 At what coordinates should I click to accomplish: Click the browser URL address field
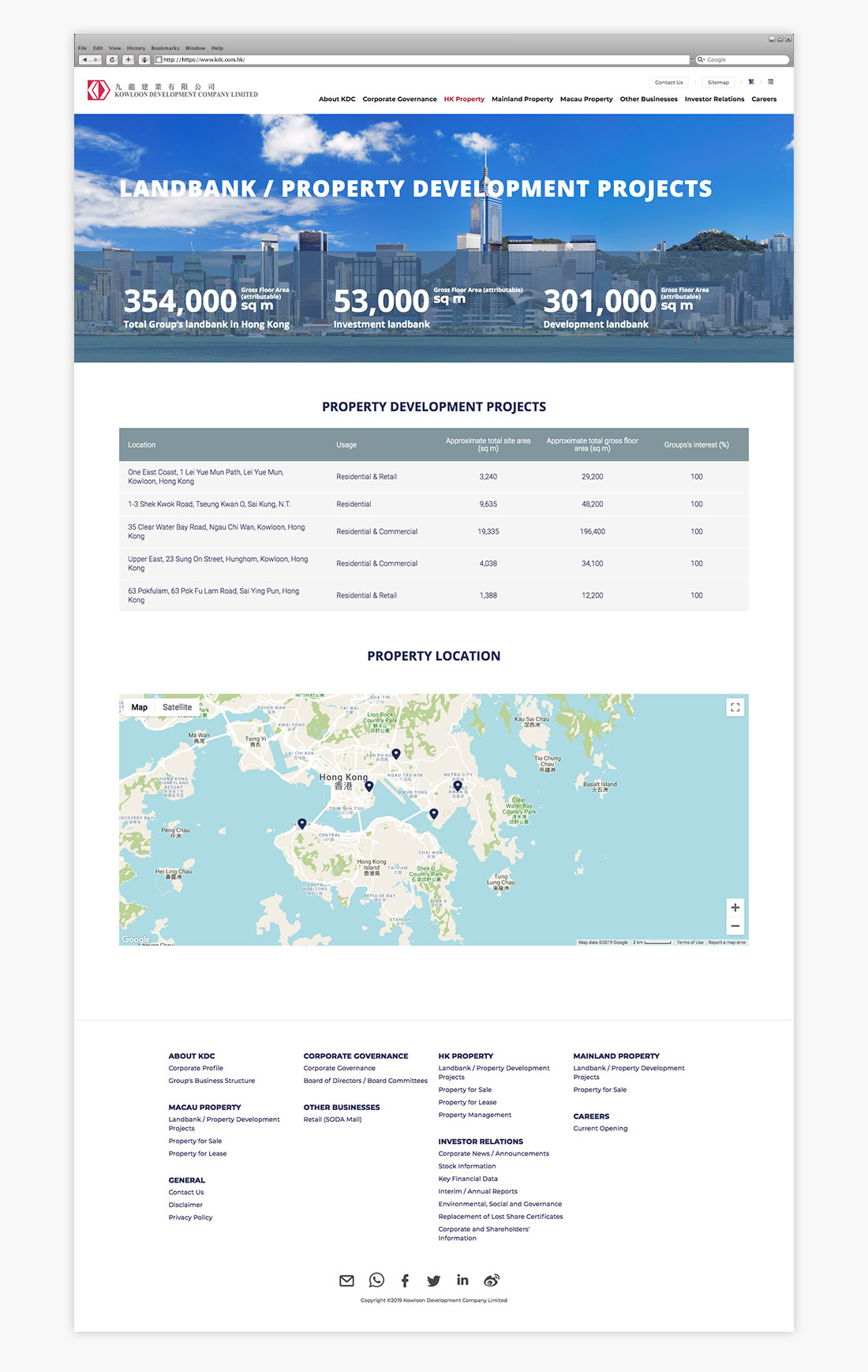pyautogui.click(x=422, y=60)
